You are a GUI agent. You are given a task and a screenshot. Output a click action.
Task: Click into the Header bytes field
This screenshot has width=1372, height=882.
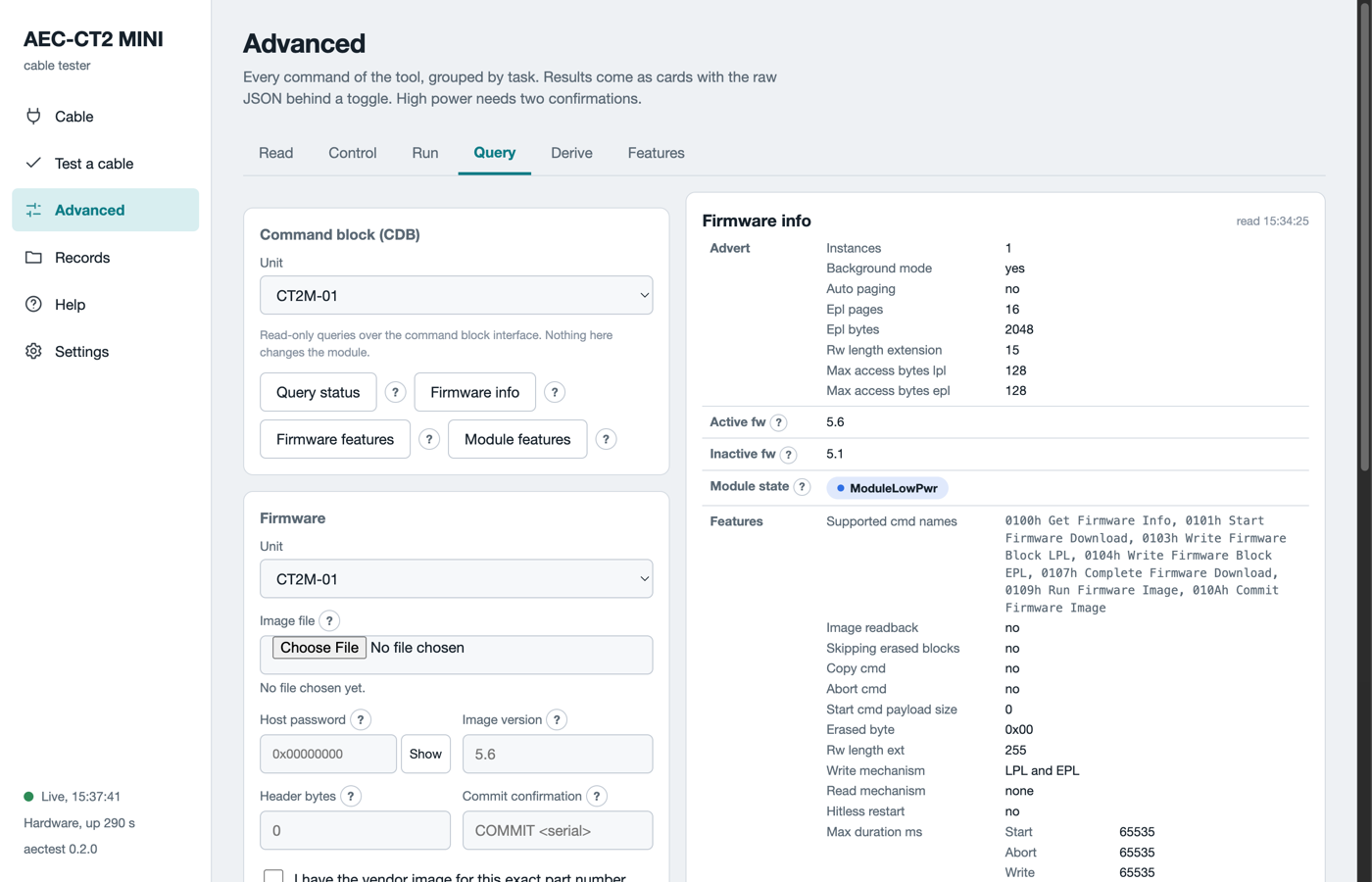(x=355, y=830)
